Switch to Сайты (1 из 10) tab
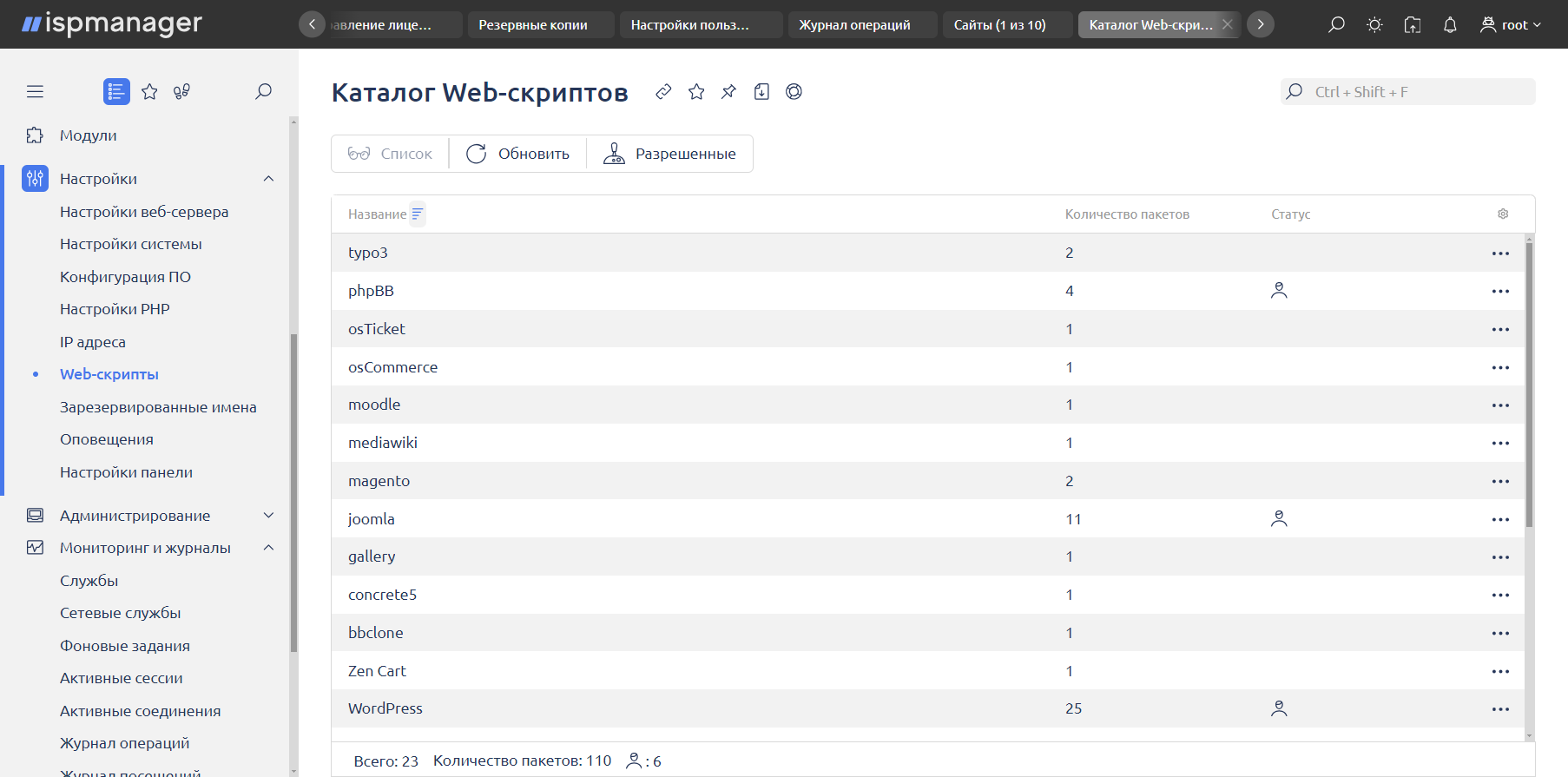 1008,24
